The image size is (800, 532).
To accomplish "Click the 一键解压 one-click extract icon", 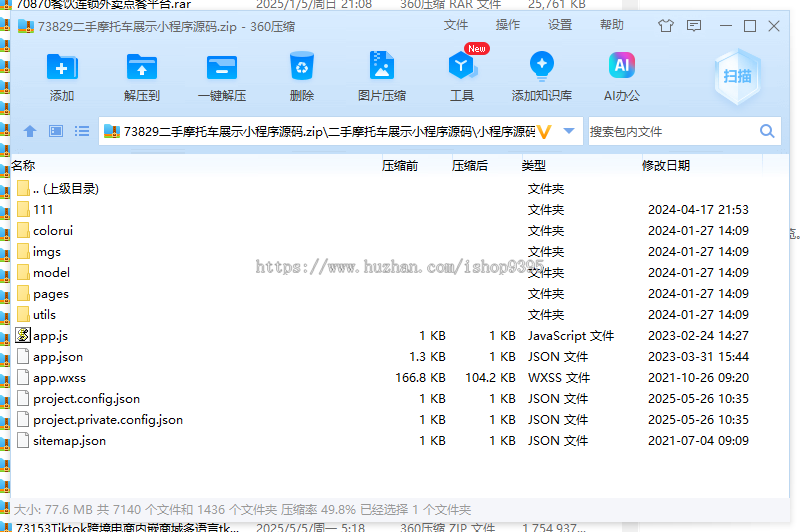I will click(222, 67).
